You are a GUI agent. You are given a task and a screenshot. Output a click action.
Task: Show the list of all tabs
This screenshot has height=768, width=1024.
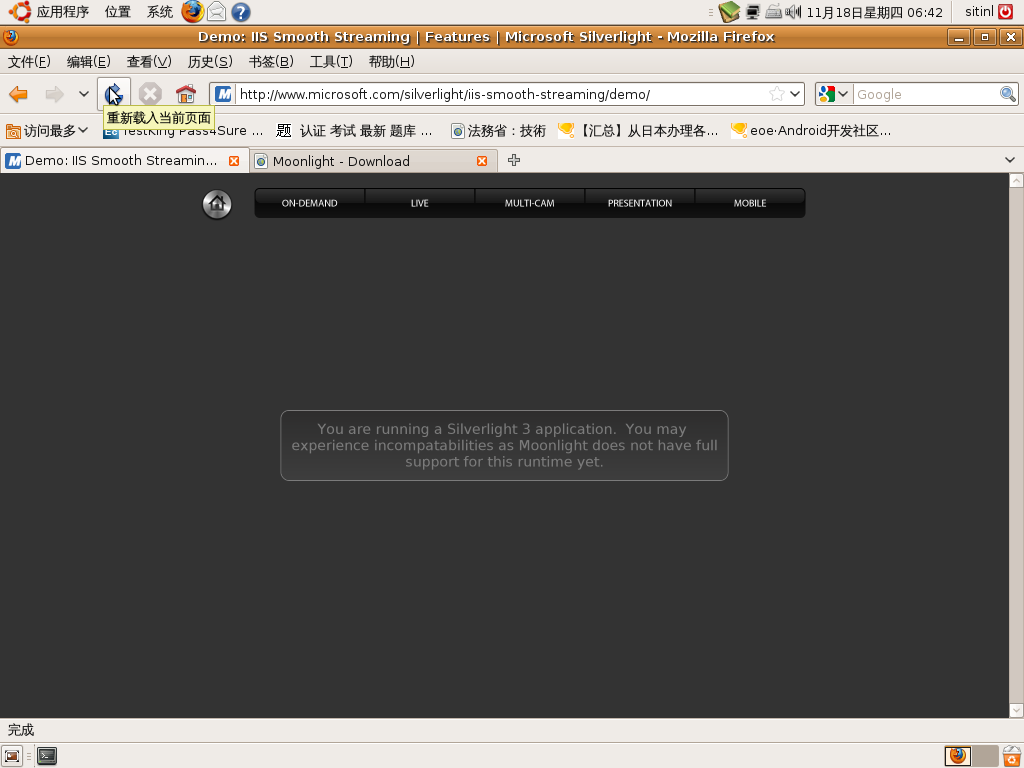[x=1010, y=160]
